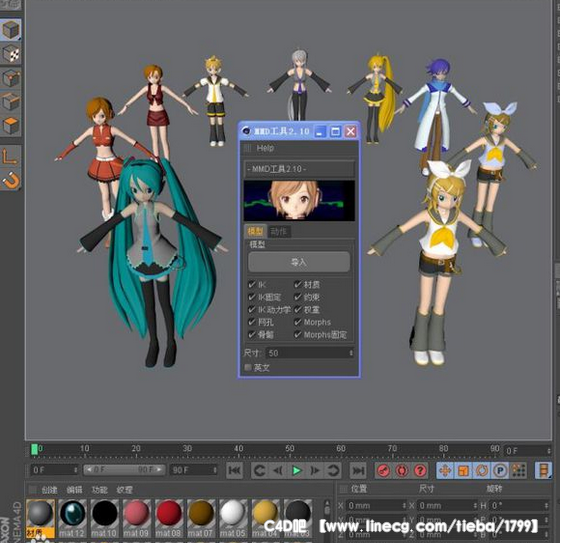Open the film strip playback settings icon
Viewport: 564px width, 543px height.
tap(543, 470)
